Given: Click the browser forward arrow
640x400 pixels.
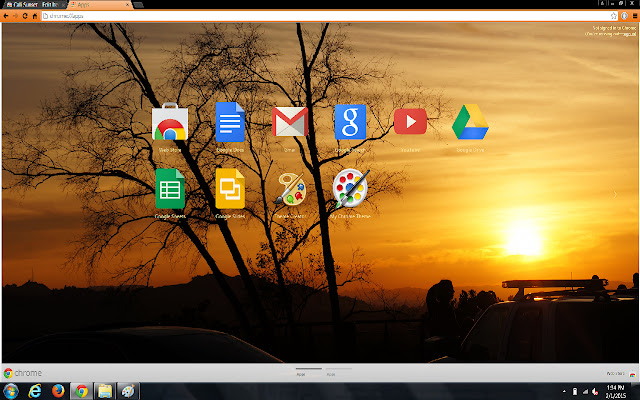Looking at the screenshot, I should (16, 16).
